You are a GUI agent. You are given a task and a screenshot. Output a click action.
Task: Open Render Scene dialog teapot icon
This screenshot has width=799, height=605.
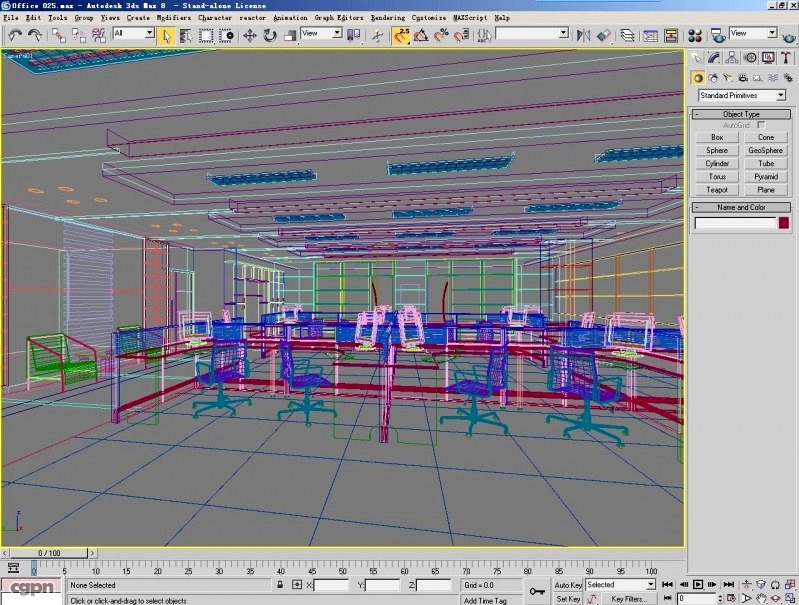click(718, 35)
